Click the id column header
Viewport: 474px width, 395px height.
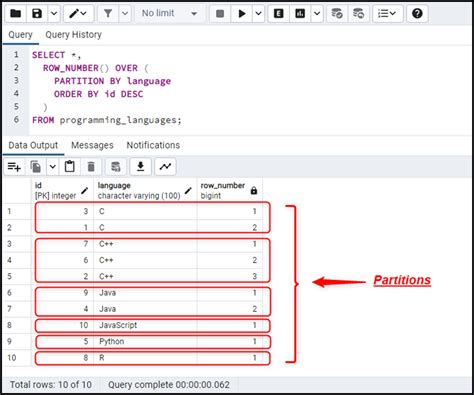pyautogui.click(x=62, y=191)
